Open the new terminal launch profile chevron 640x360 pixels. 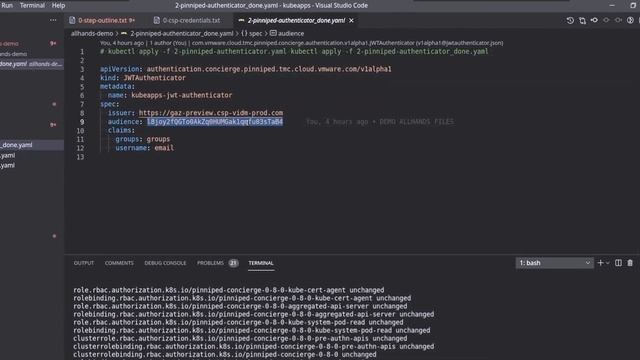point(607,263)
